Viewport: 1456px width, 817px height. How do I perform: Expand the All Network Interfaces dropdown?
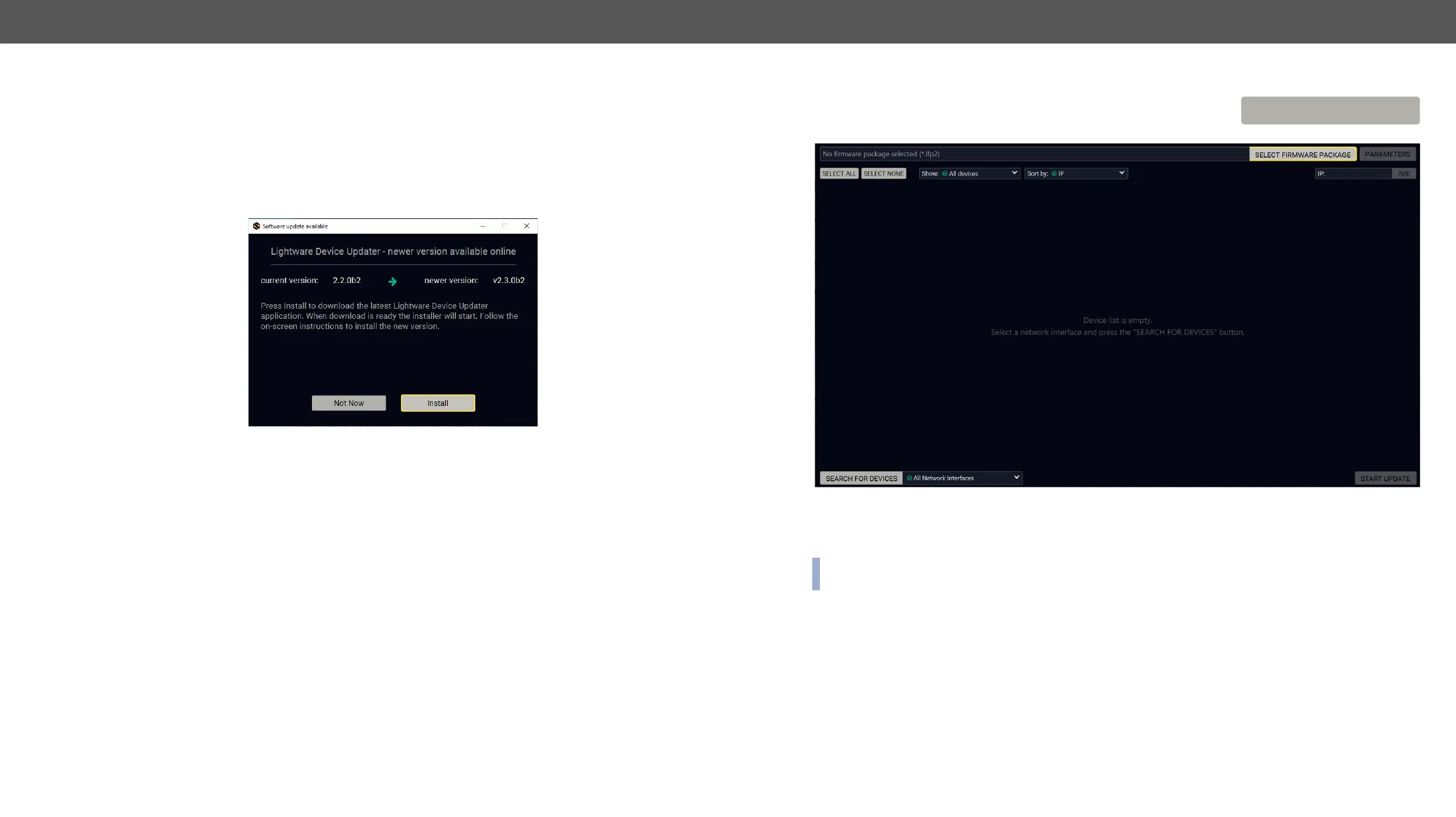(x=962, y=478)
